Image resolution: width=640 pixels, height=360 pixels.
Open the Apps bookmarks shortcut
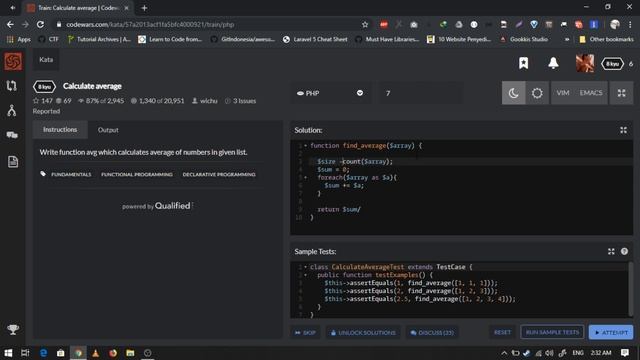pyautogui.click(x=19, y=39)
